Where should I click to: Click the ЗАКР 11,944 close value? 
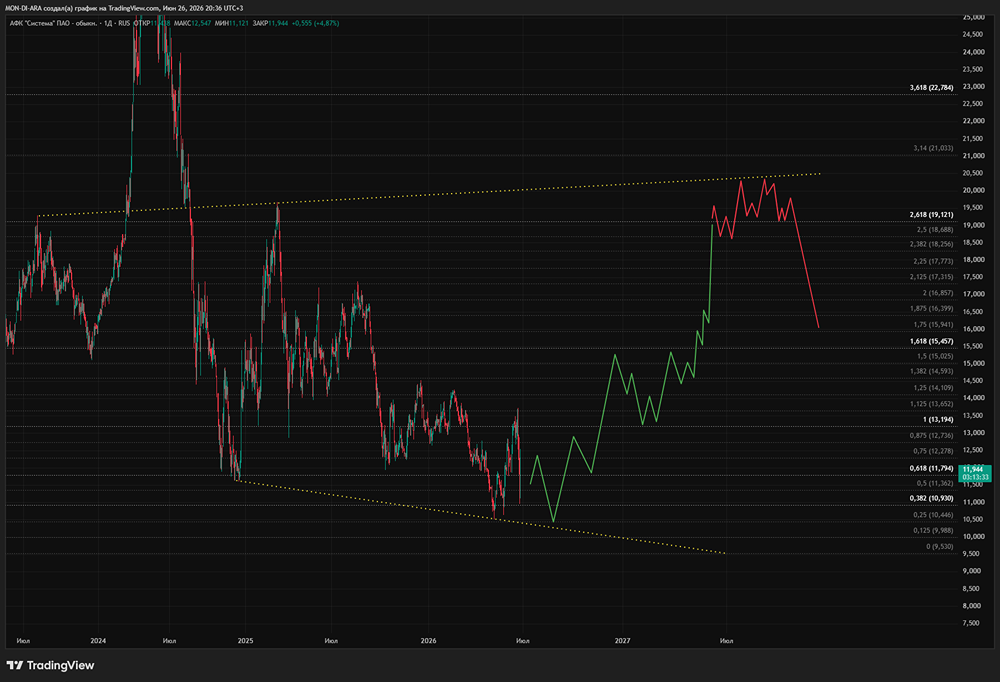click(x=270, y=23)
